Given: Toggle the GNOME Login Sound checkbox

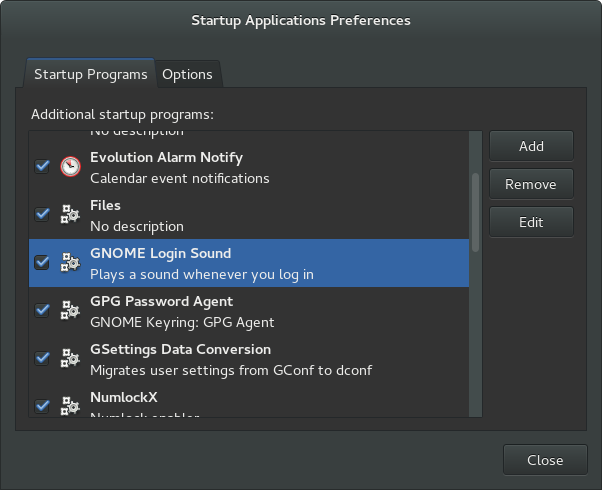Looking at the screenshot, I should coord(42,262).
